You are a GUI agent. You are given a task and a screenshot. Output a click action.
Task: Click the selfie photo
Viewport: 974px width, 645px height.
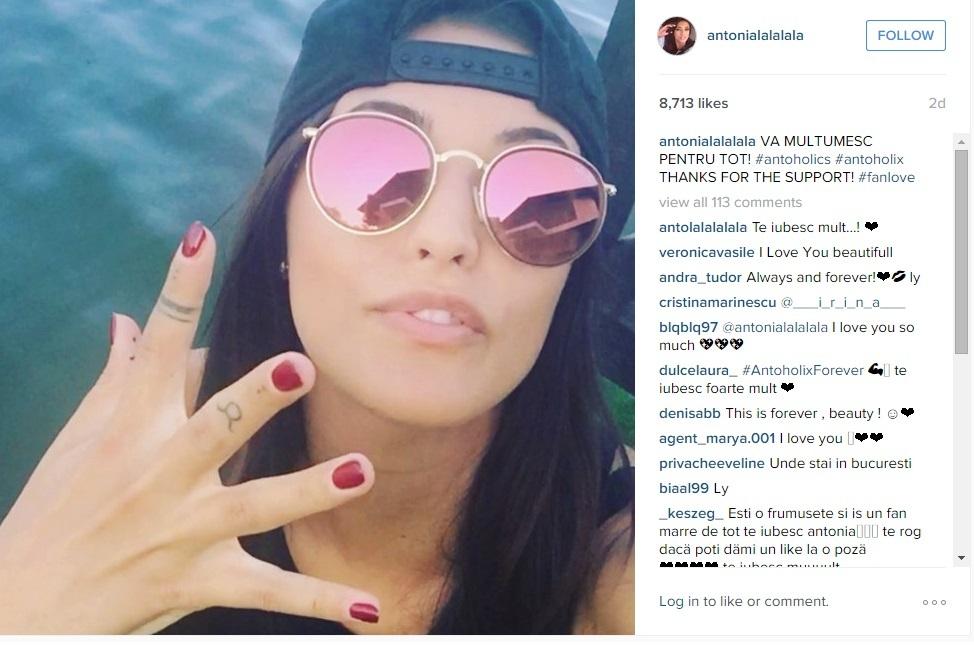click(317, 317)
